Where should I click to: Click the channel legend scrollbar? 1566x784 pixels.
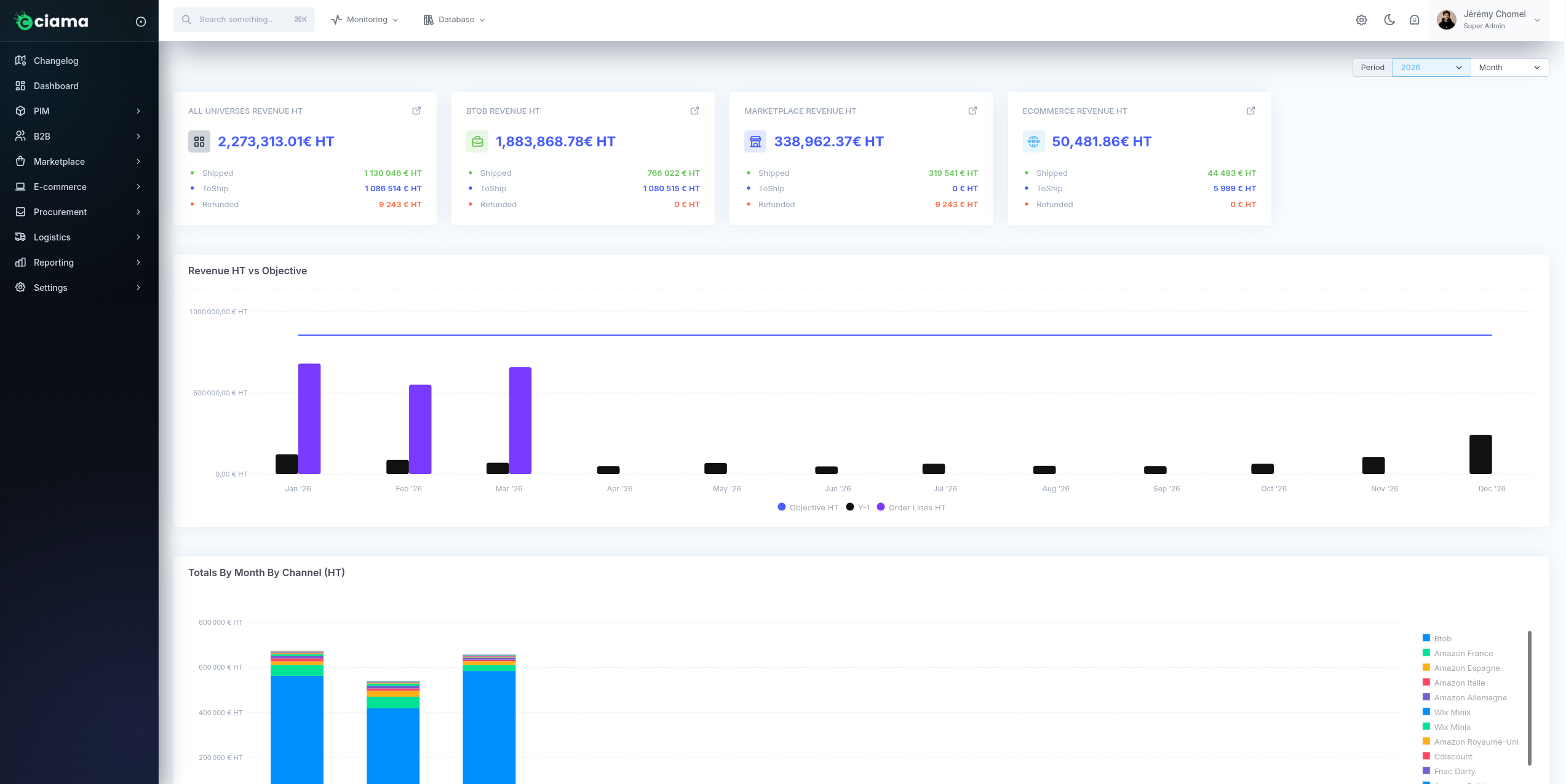click(1529, 698)
